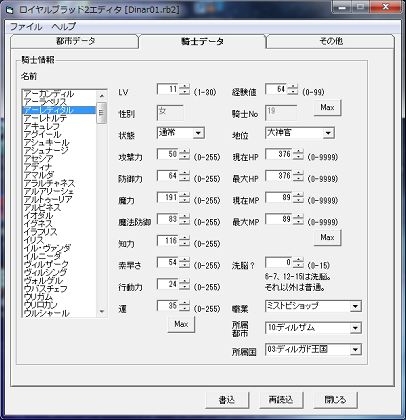Click the 最大MP spinner control
This screenshot has height=420, width=406.
pos(298,219)
